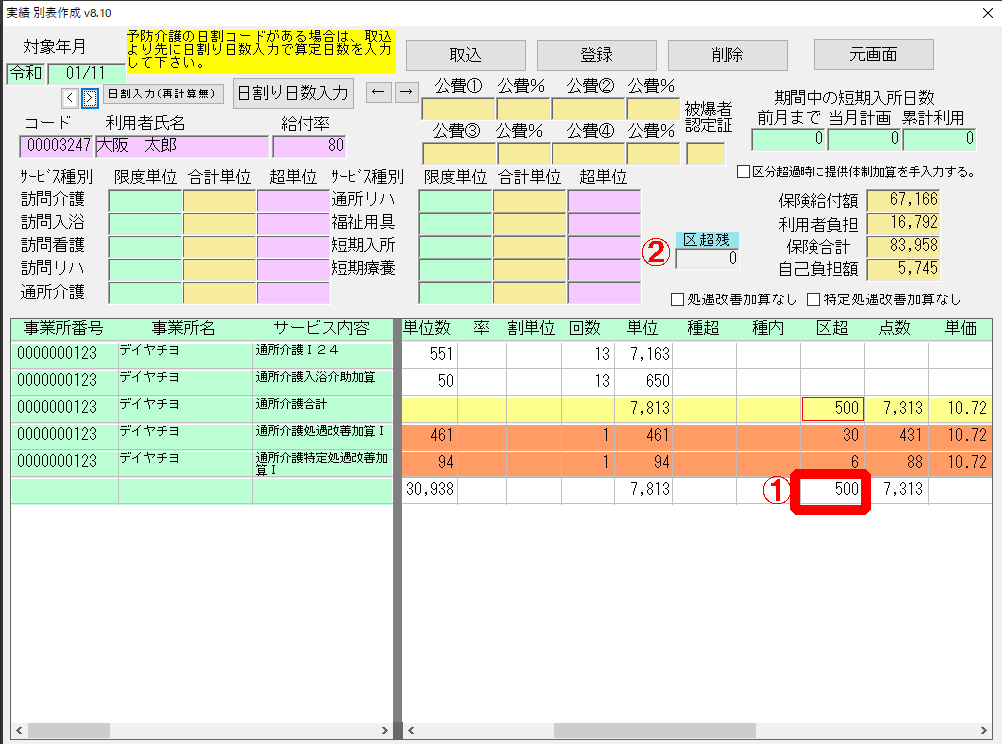
Task: Toggle 特定処遇改善加算なし checkbox
Action: (813, 299)
